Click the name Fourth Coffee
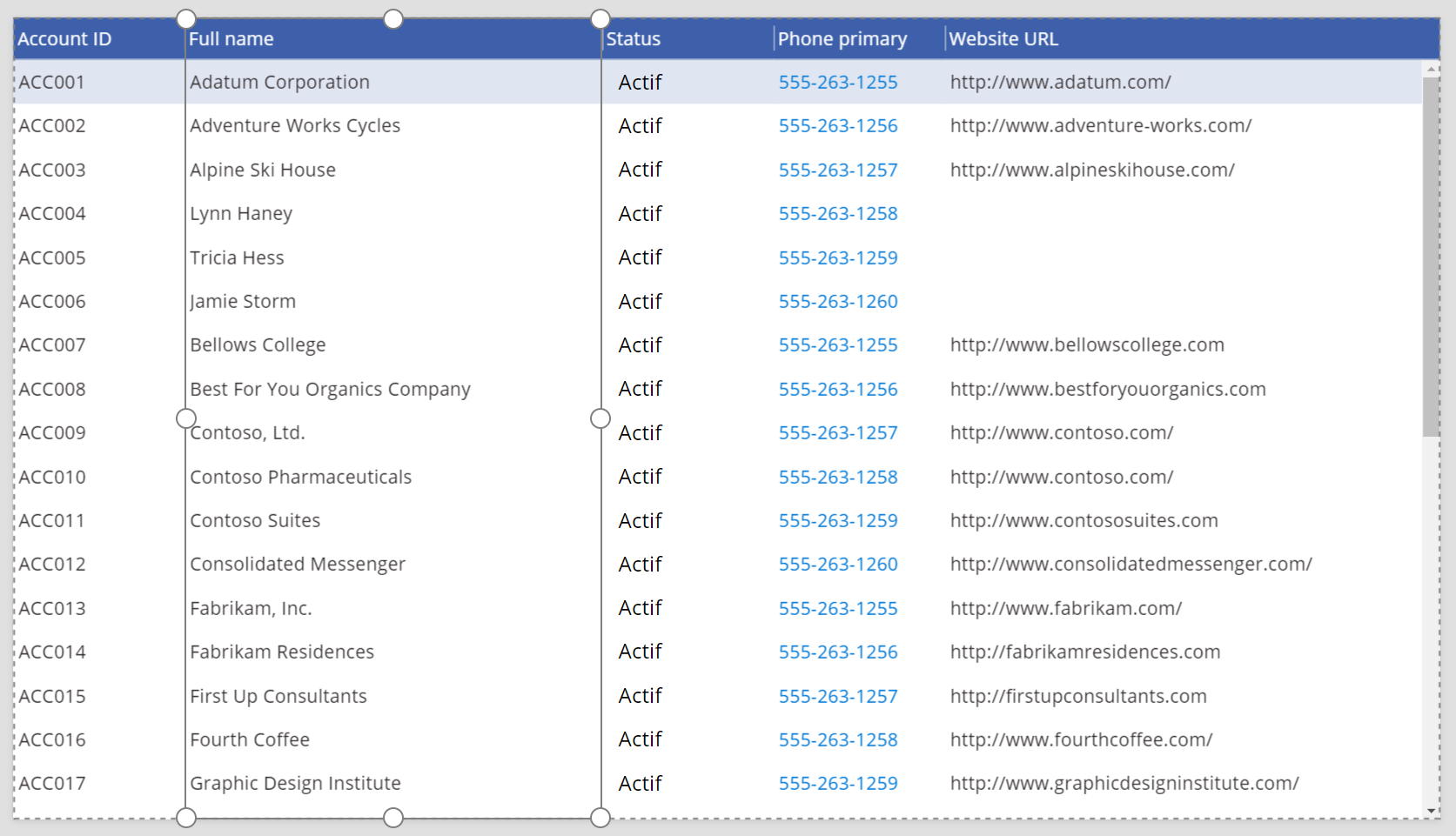Viewport: 1456px width, 836px height. [x=250, y=740]
